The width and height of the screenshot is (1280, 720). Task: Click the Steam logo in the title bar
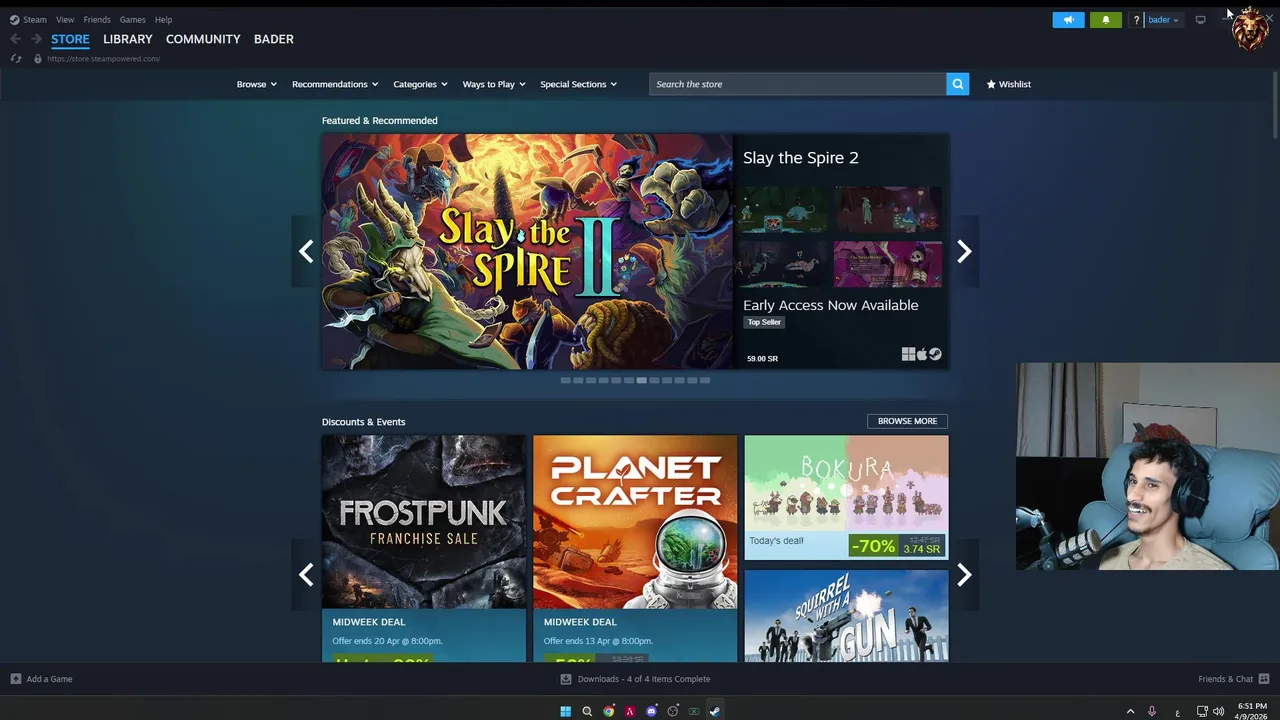point(14,19)
